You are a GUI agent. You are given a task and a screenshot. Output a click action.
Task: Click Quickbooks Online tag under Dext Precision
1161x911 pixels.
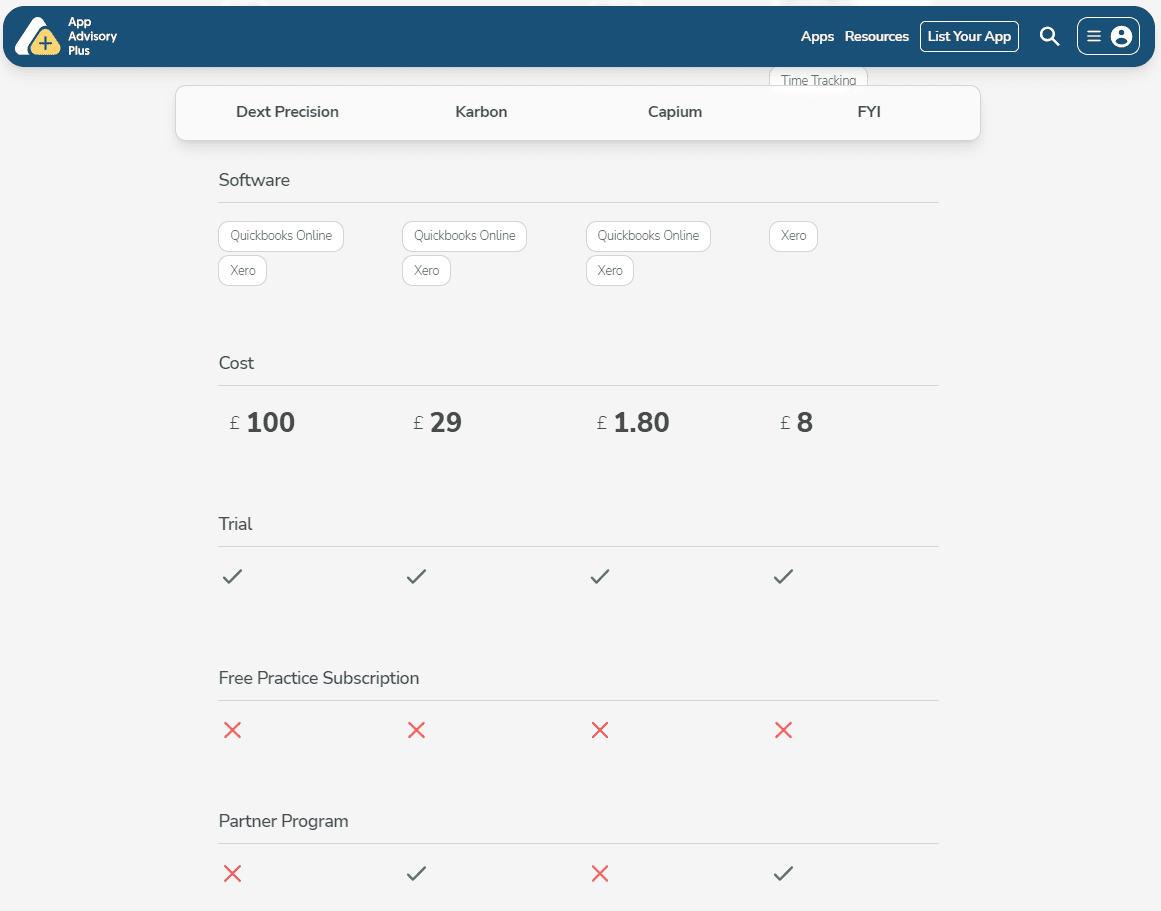(281, 236)
